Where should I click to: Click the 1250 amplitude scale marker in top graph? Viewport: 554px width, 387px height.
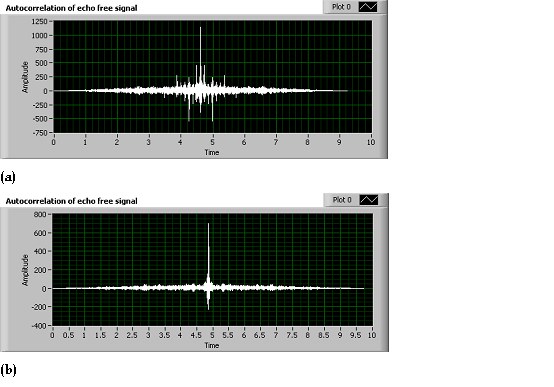(x=39, y=22)
